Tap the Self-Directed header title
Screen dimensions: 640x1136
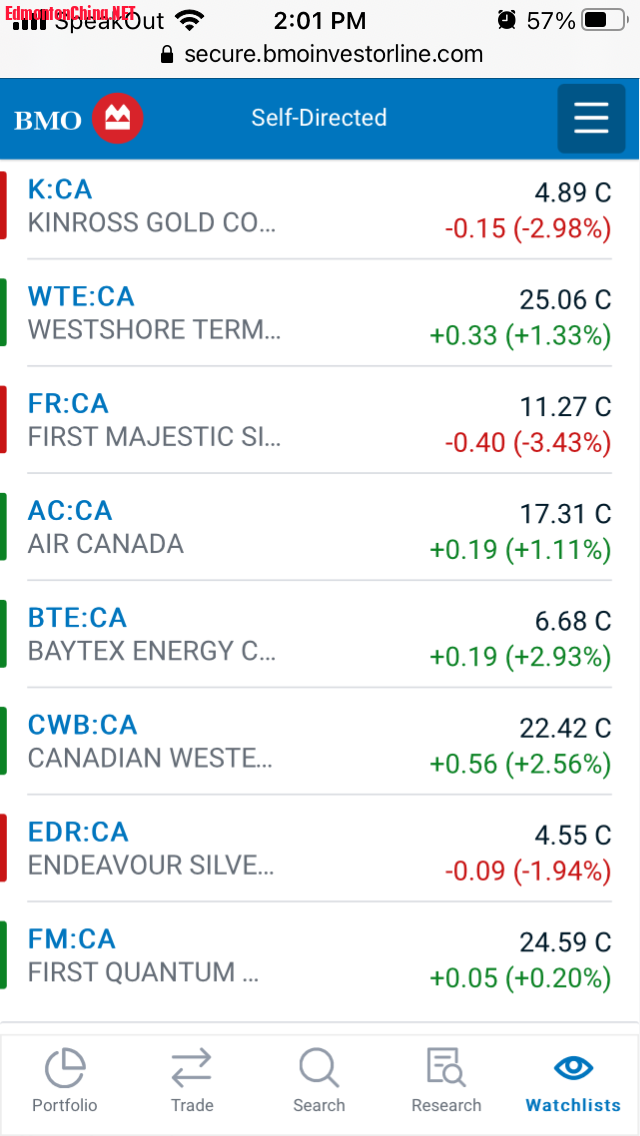319,118
